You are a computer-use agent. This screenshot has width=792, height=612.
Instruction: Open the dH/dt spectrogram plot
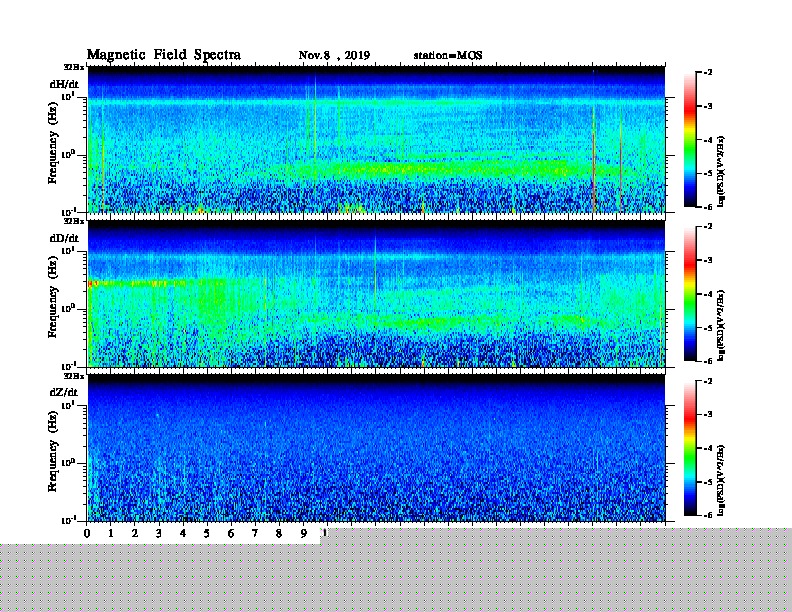376,139
